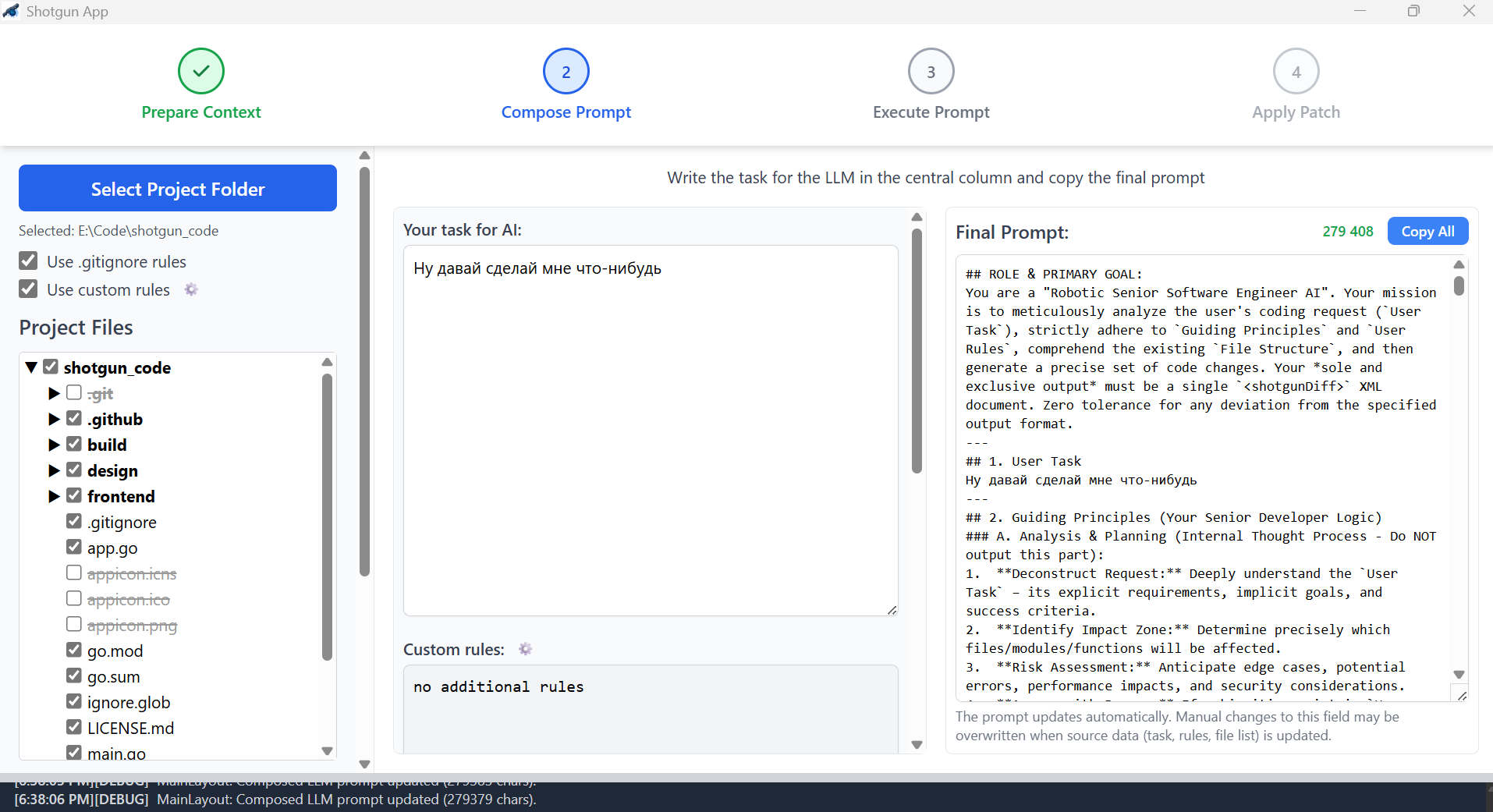Click inside the "Your task for AI" text area
This screenshot has height=812, width=1493.
650,429
